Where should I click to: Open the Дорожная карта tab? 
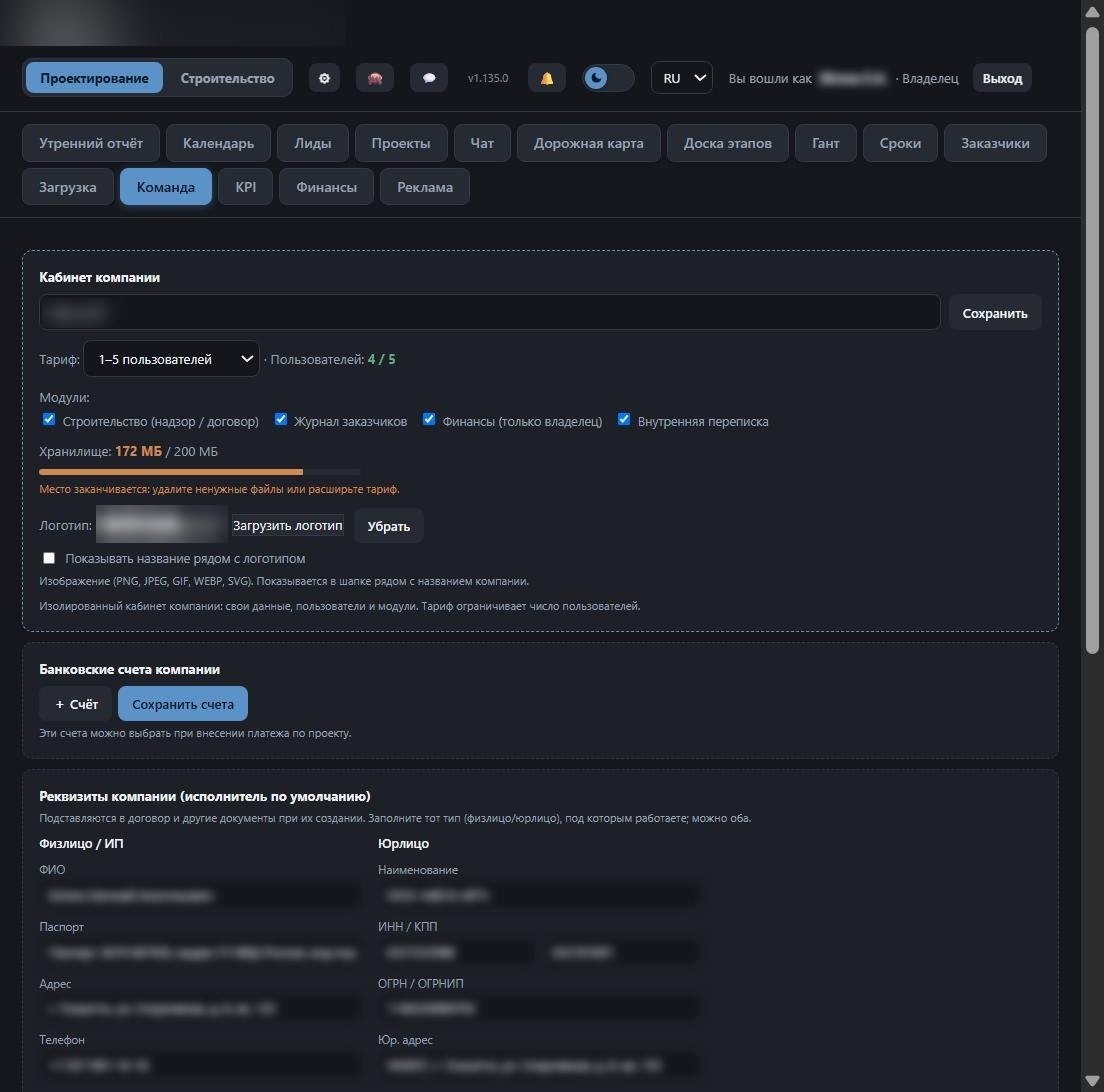[x=589, y=143]
